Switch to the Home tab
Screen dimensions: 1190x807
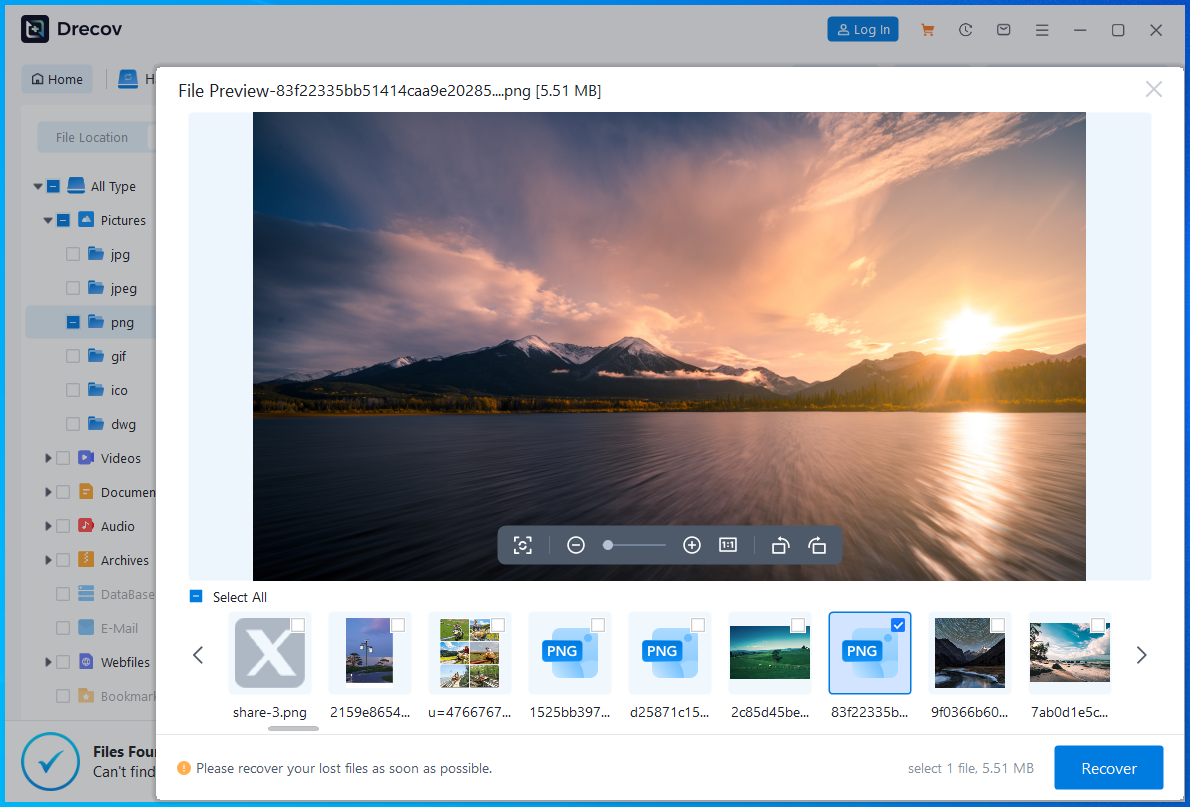coord(56,78)
